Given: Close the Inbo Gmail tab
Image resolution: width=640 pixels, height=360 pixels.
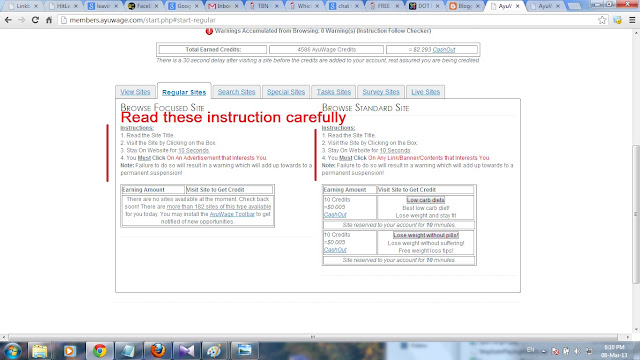Looking at the screenshot, I should 236,6.
